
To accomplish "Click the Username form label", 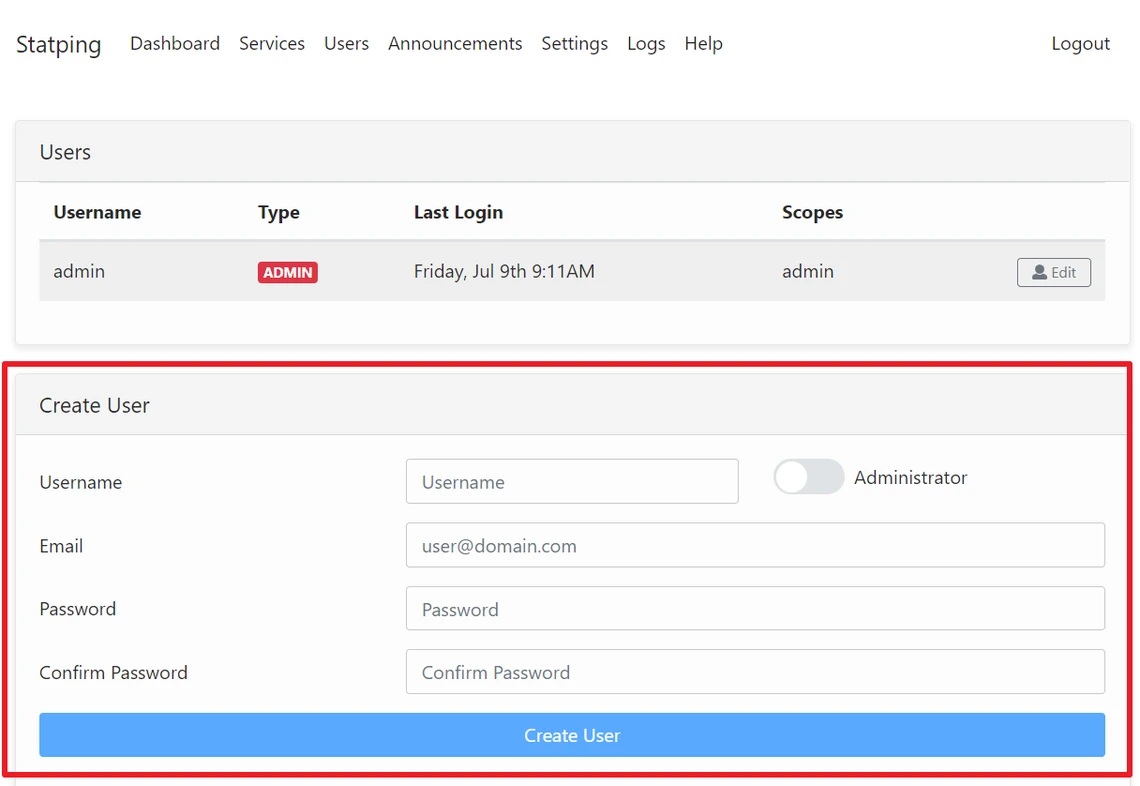I will click(x=81, y=482).
